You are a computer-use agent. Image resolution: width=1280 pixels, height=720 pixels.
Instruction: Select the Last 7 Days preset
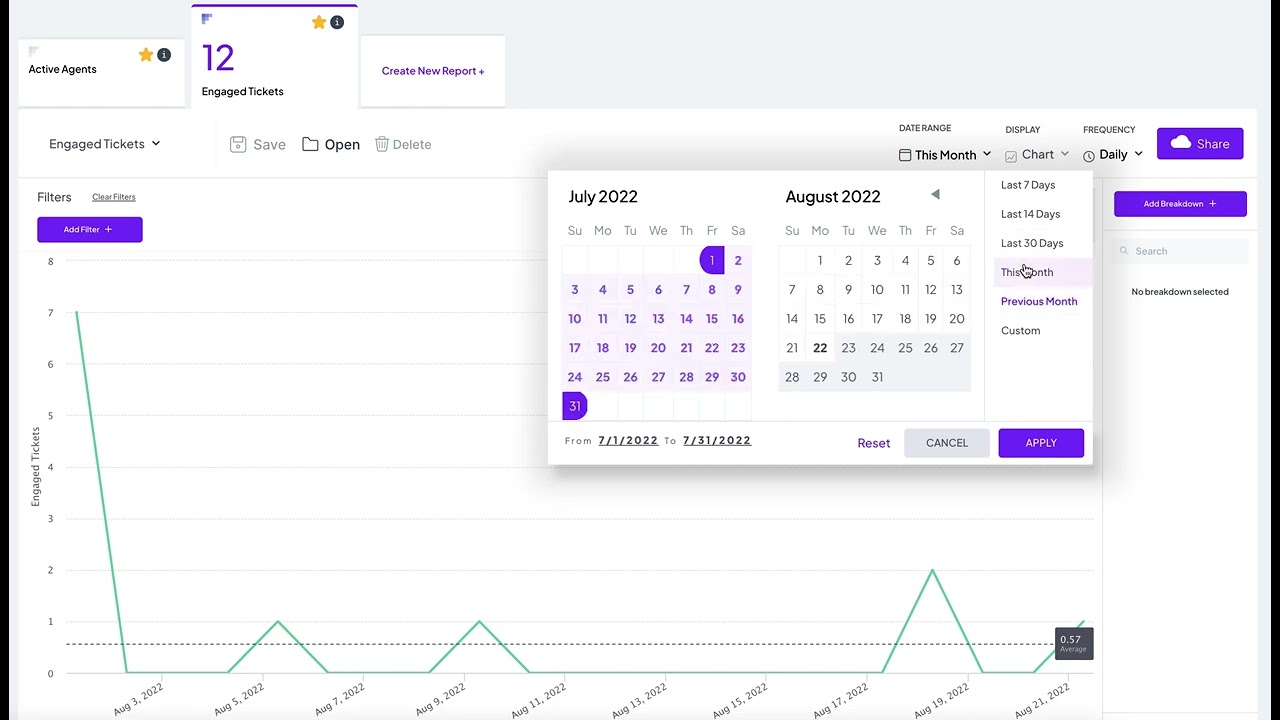pos(1028,185)
